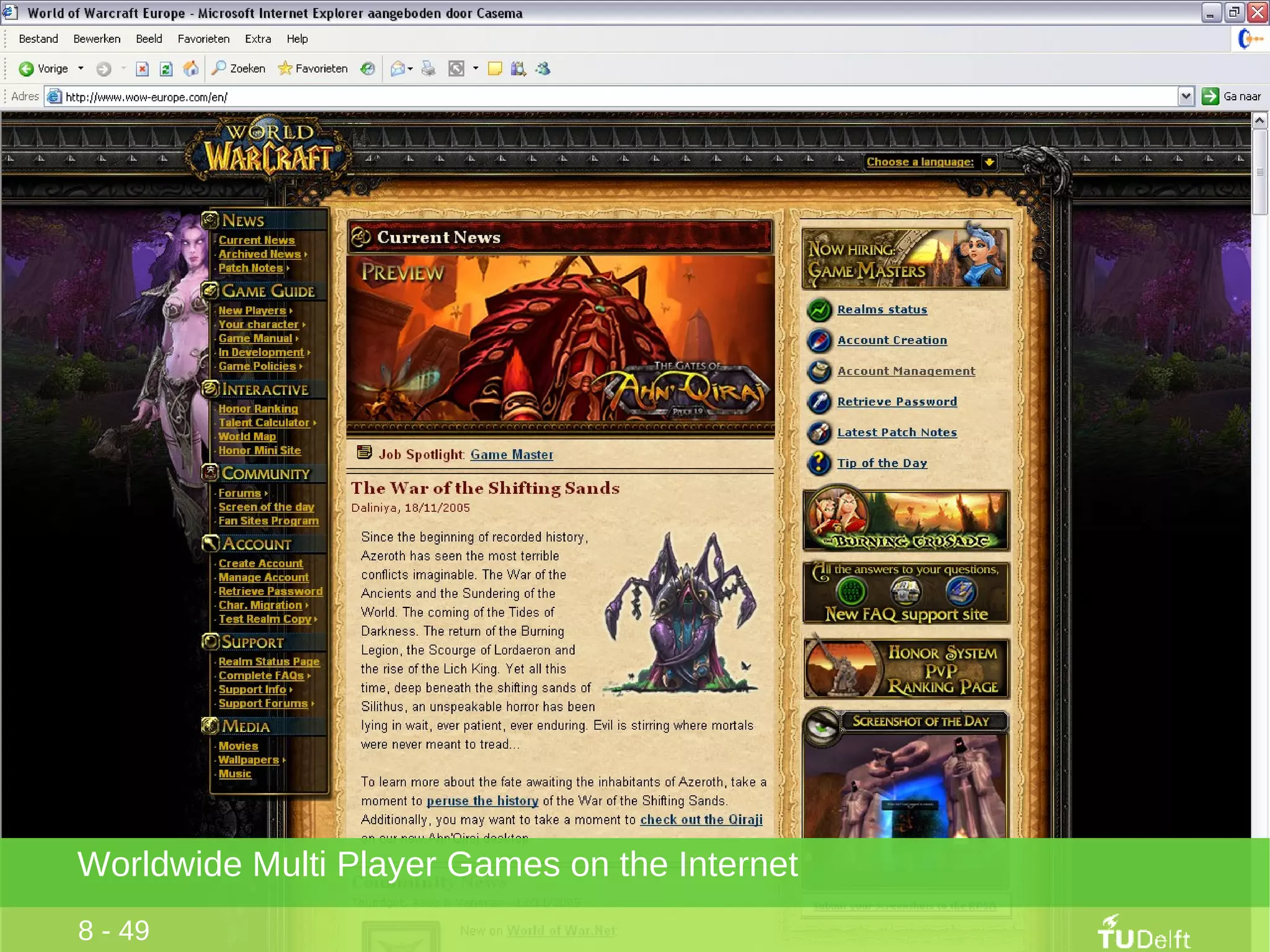
Task: Open the address bar dropdown arrow
Action: pos(1186,97)
